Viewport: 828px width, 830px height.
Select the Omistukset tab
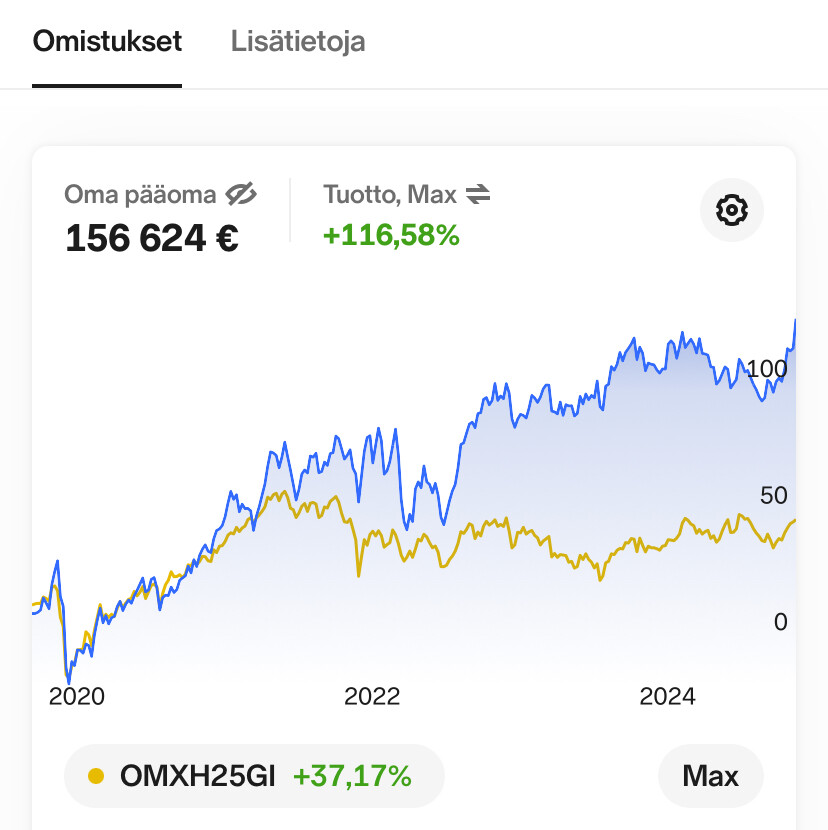(x=107, y=42)
